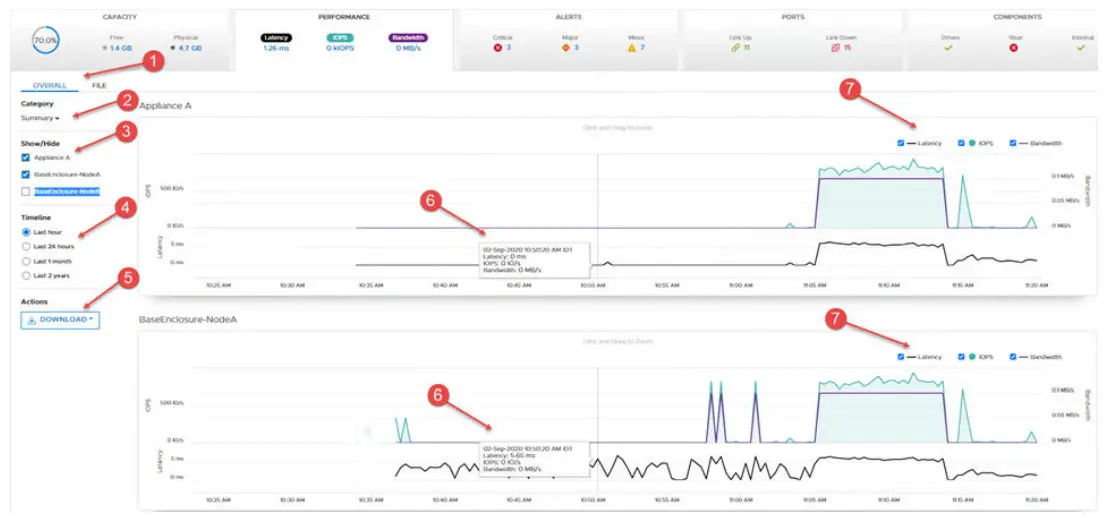The width and height of the screenshot is (1106, 518).
Task: Click the Rear red error status icon
Action: pyautogui.click(x=1014, y=48)
